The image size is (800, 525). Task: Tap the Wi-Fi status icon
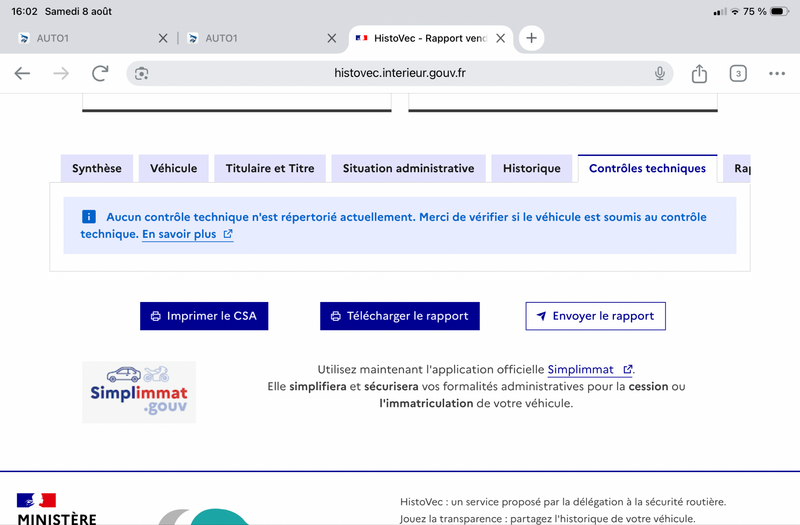point(735,11)
